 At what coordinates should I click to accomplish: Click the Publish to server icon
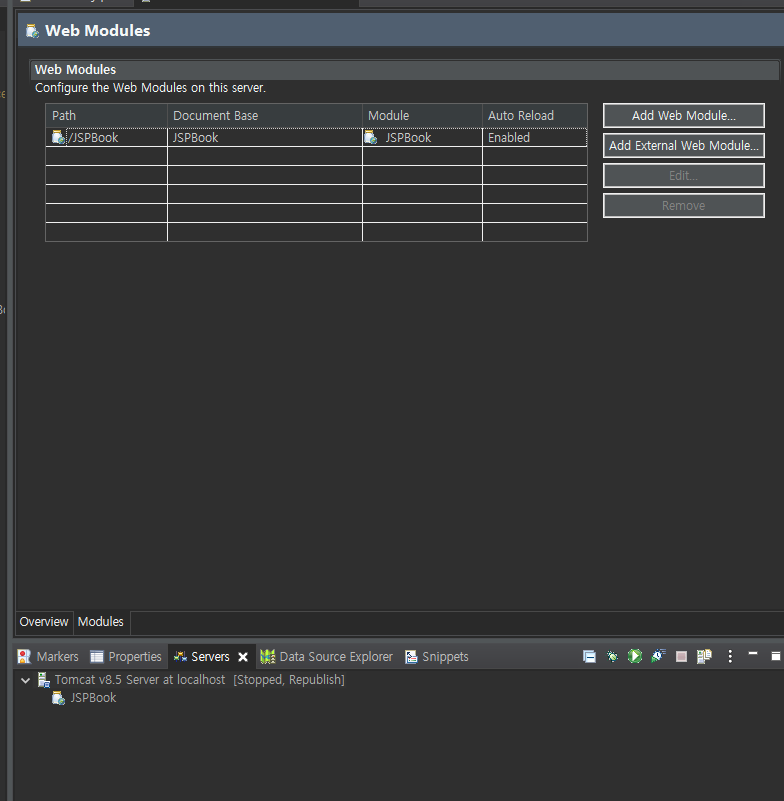point(704,656)
